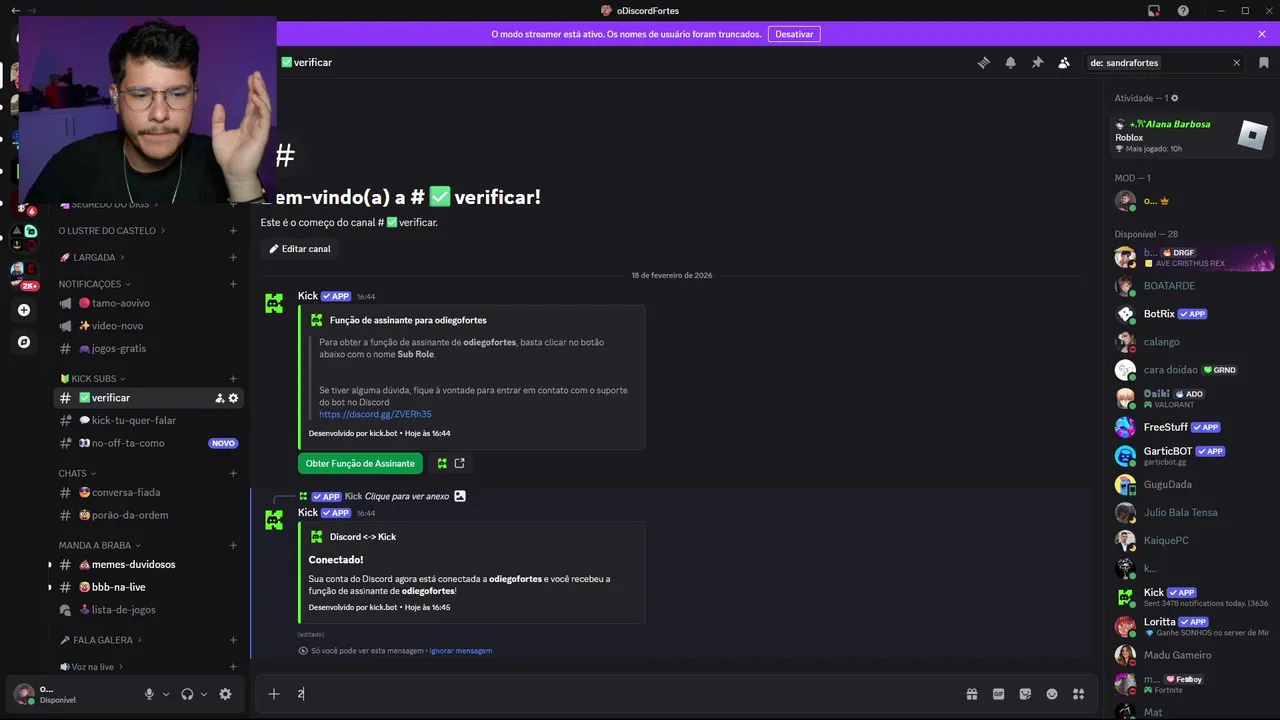Screen dimensions: 1280x720
Task: Add channel to KICK SUBS category
Action: (x=233, y=379)
